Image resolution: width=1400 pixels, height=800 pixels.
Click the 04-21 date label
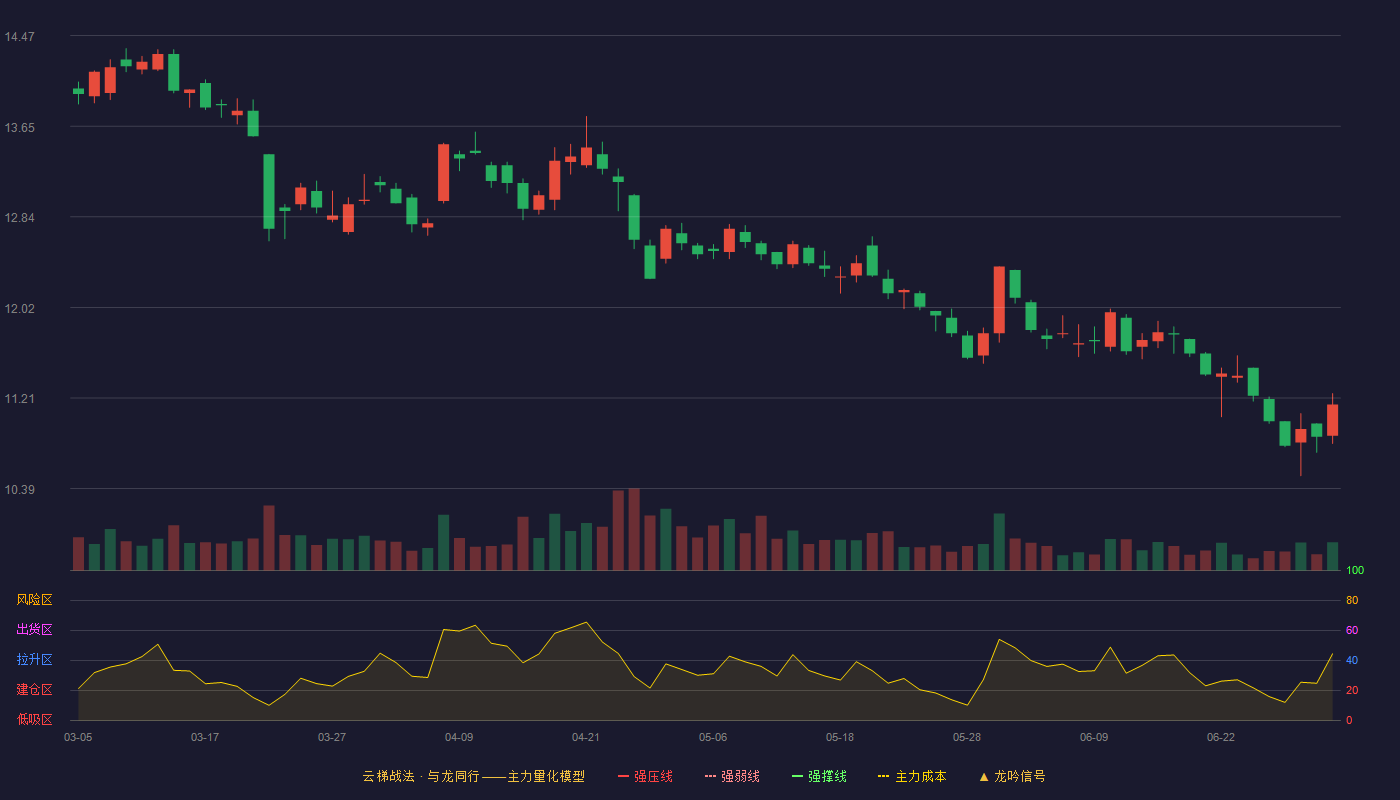click(586, 737)
